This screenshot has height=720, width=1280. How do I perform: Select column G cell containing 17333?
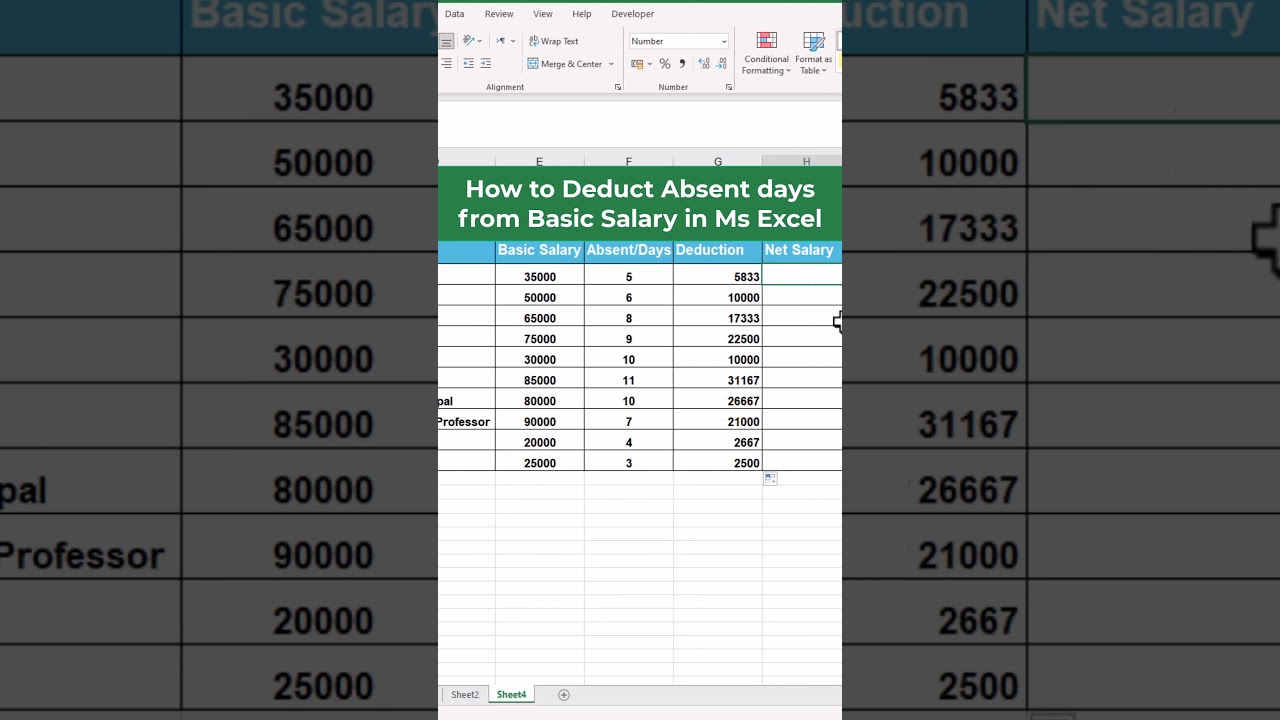pyautogui.click(x=717, y=318)
